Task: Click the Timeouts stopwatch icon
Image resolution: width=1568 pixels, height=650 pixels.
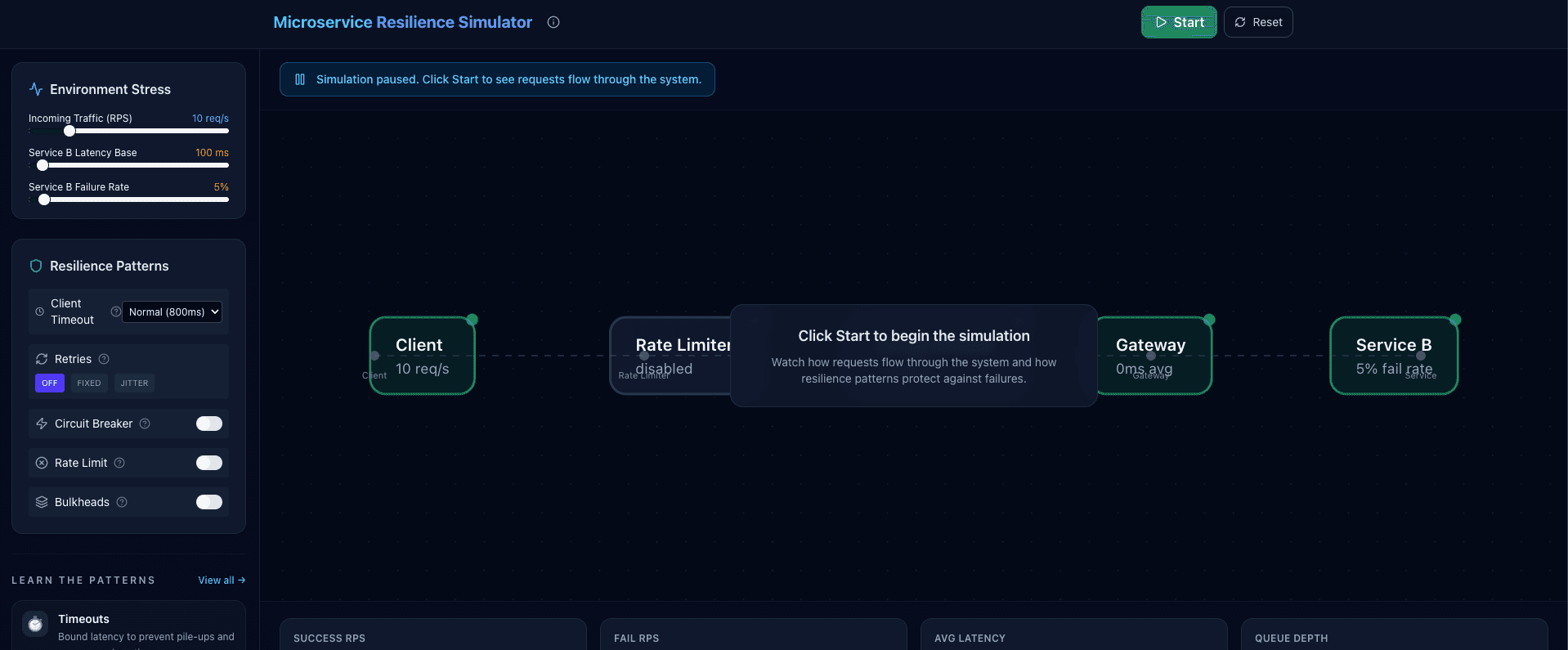Action: click(35, 625)
